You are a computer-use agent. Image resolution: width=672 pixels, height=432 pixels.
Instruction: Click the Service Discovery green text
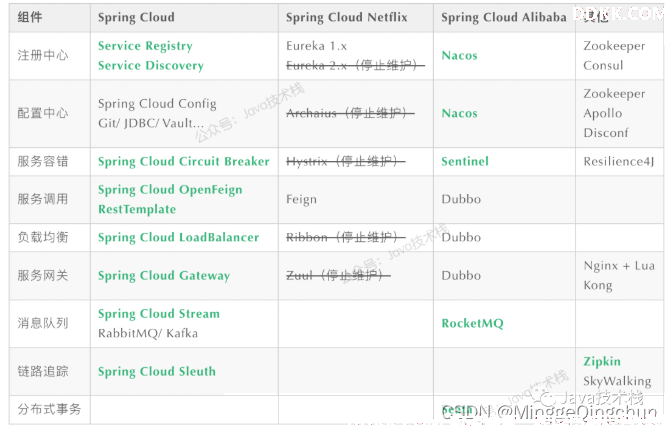151,66
